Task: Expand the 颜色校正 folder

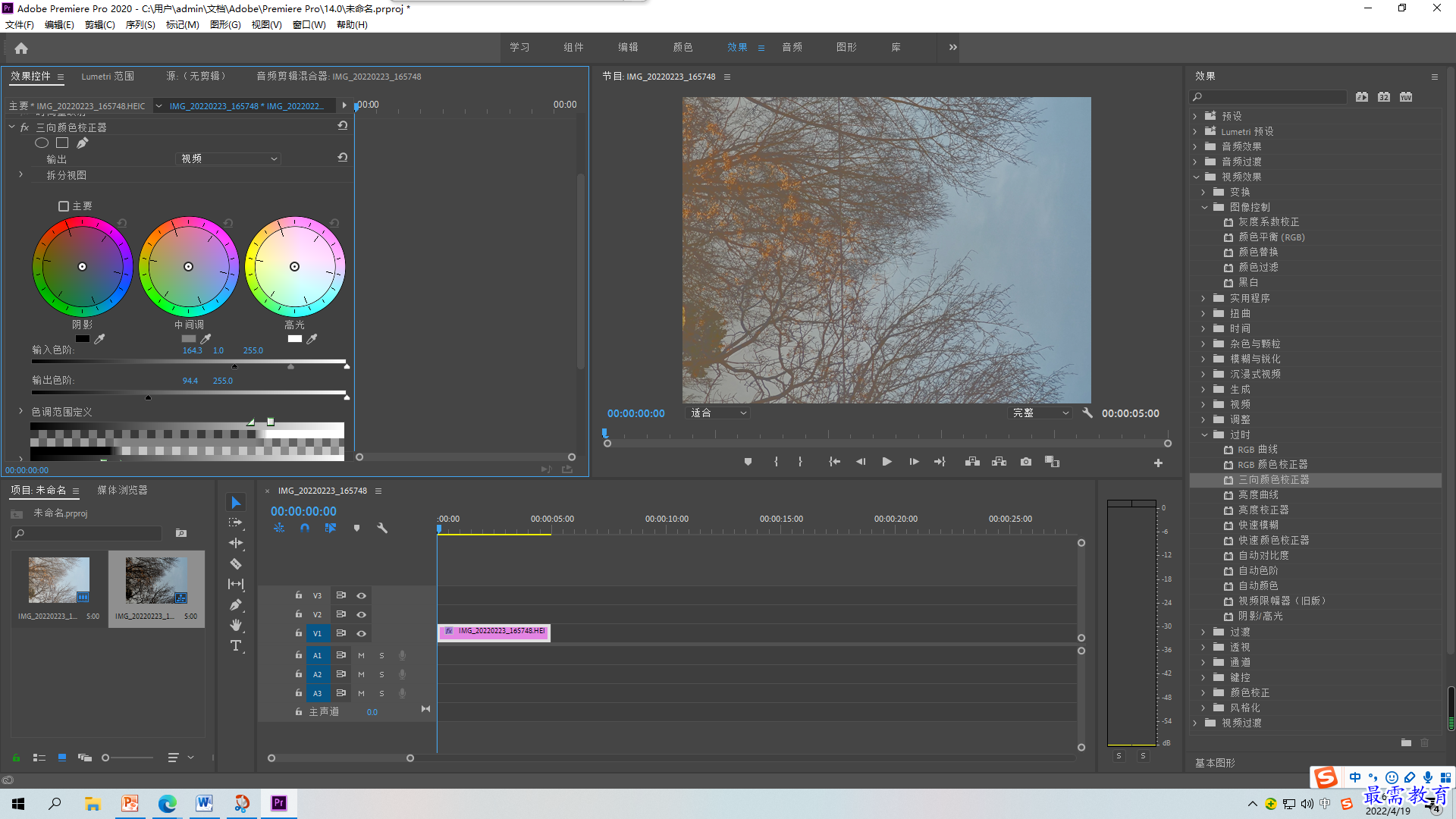Action: tap(1203, 692)
